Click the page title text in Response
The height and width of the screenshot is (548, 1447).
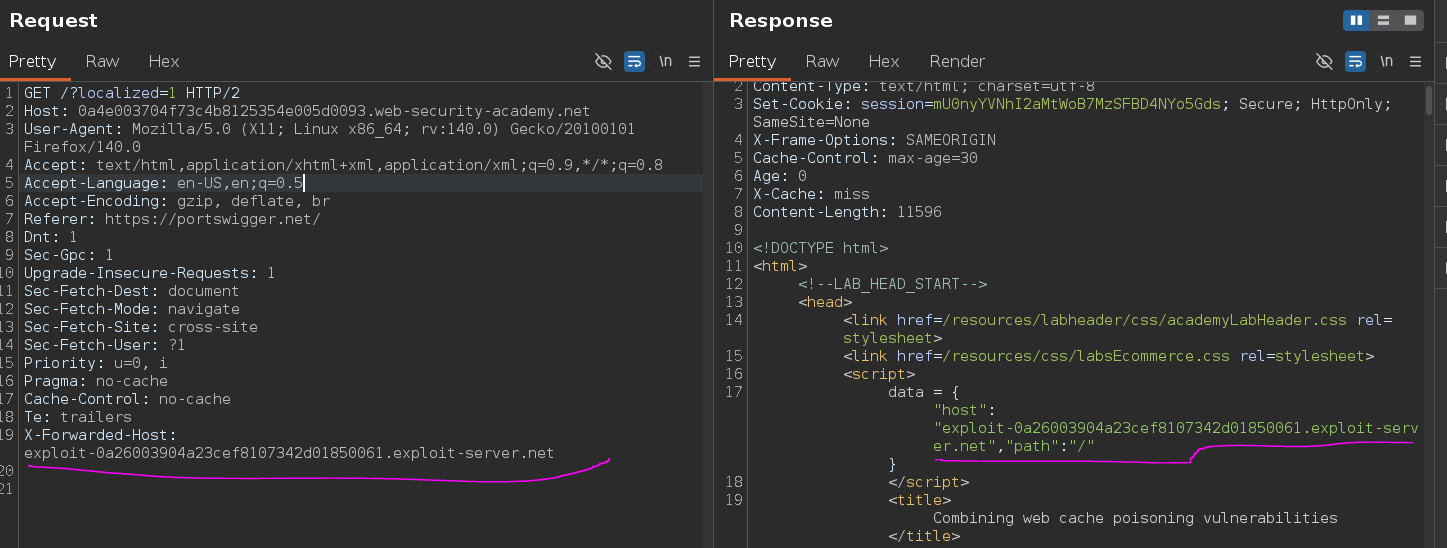click(1135, 518)
